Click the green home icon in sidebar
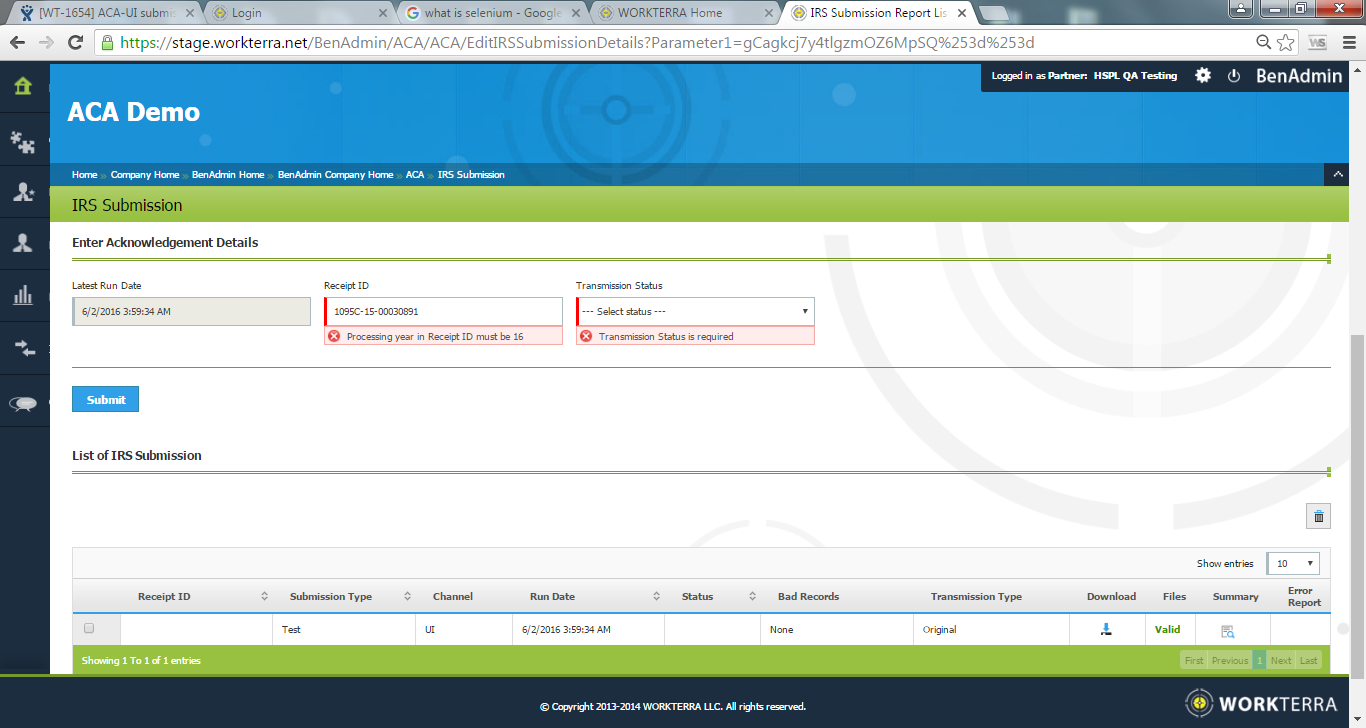Screen dimensions: 1366x728 [x=23, y=86]
